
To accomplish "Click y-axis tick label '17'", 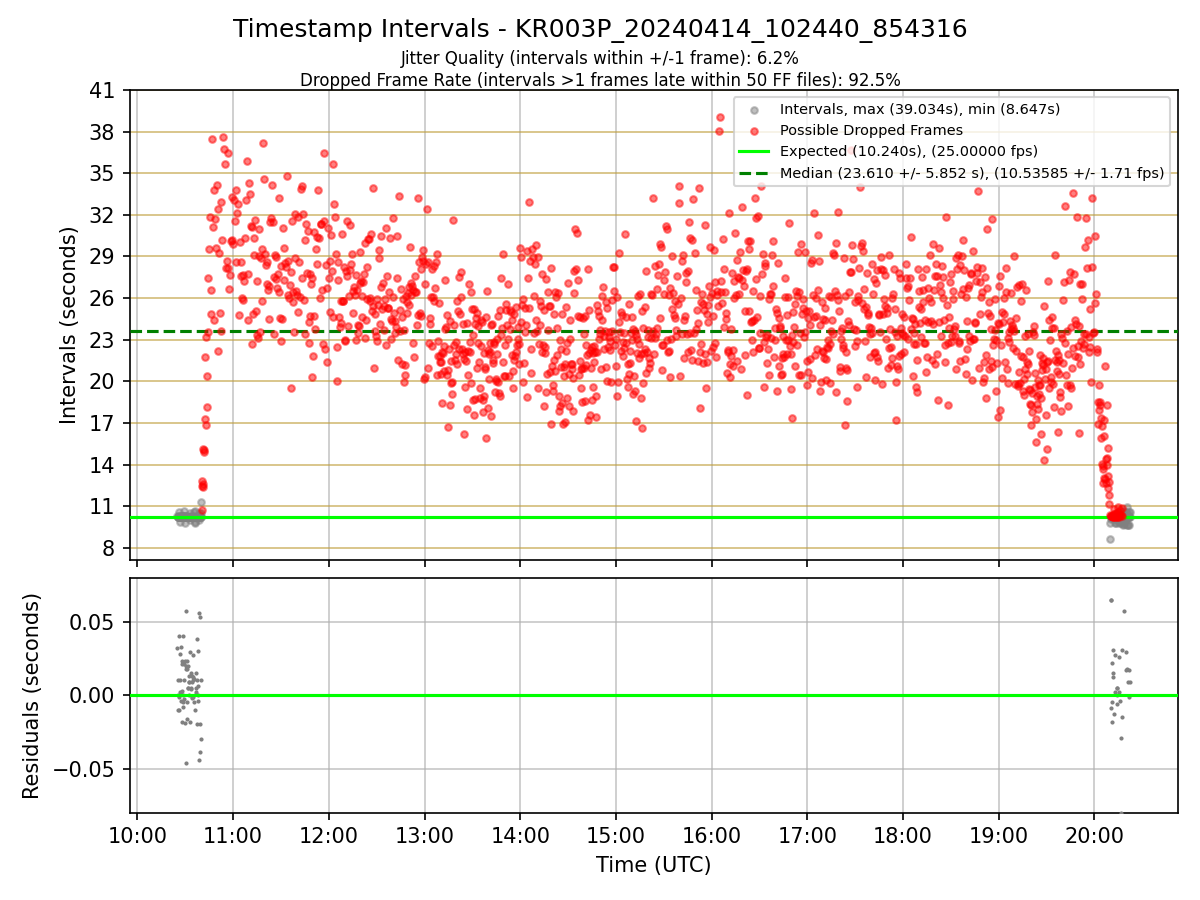I will coord(103,424).
